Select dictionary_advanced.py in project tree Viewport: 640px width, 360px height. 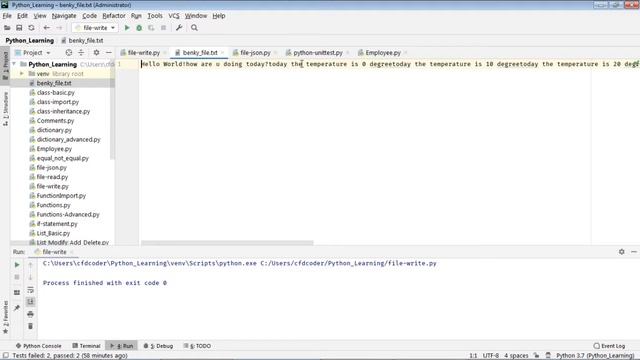click(x=68, y=140)
